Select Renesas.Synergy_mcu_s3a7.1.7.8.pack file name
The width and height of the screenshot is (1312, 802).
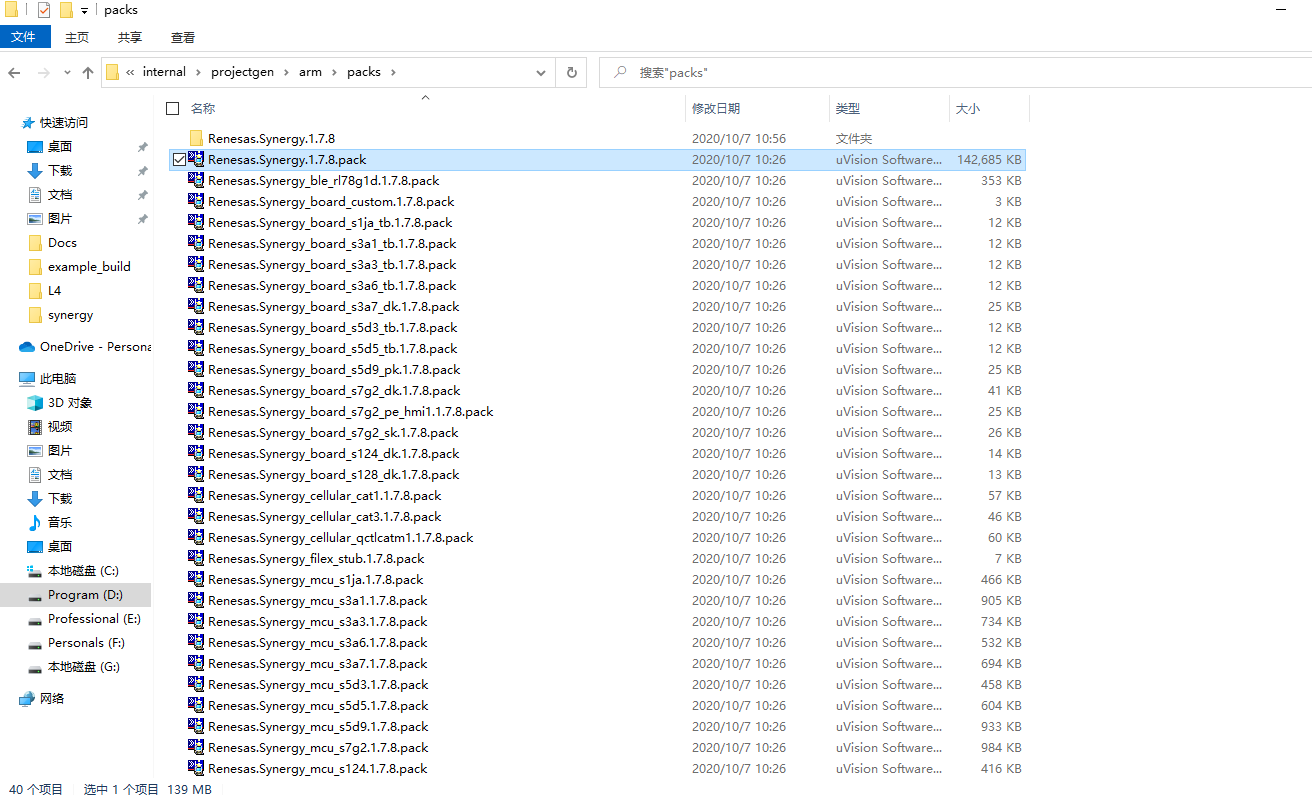coord(318,664)
